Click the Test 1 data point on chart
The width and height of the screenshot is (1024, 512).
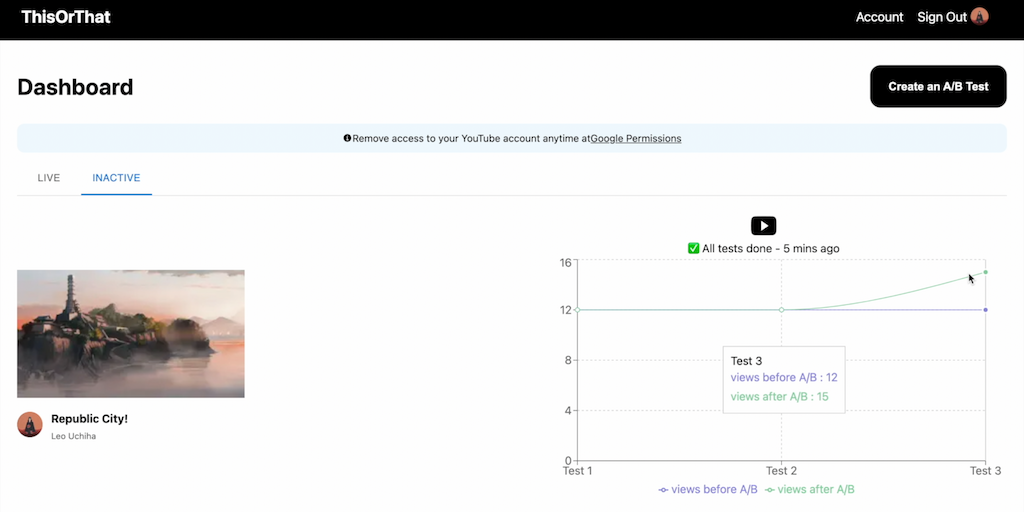[577, 310]
